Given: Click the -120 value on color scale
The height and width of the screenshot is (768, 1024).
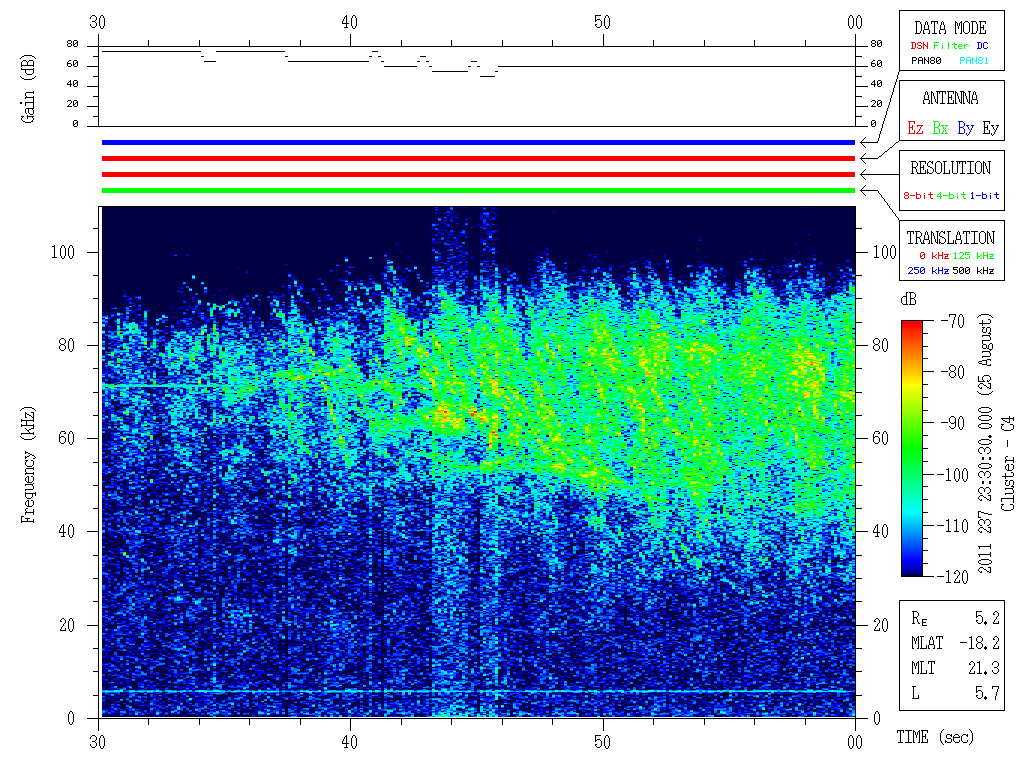Looking at the screenshot, I should click(x=953, y=577).
